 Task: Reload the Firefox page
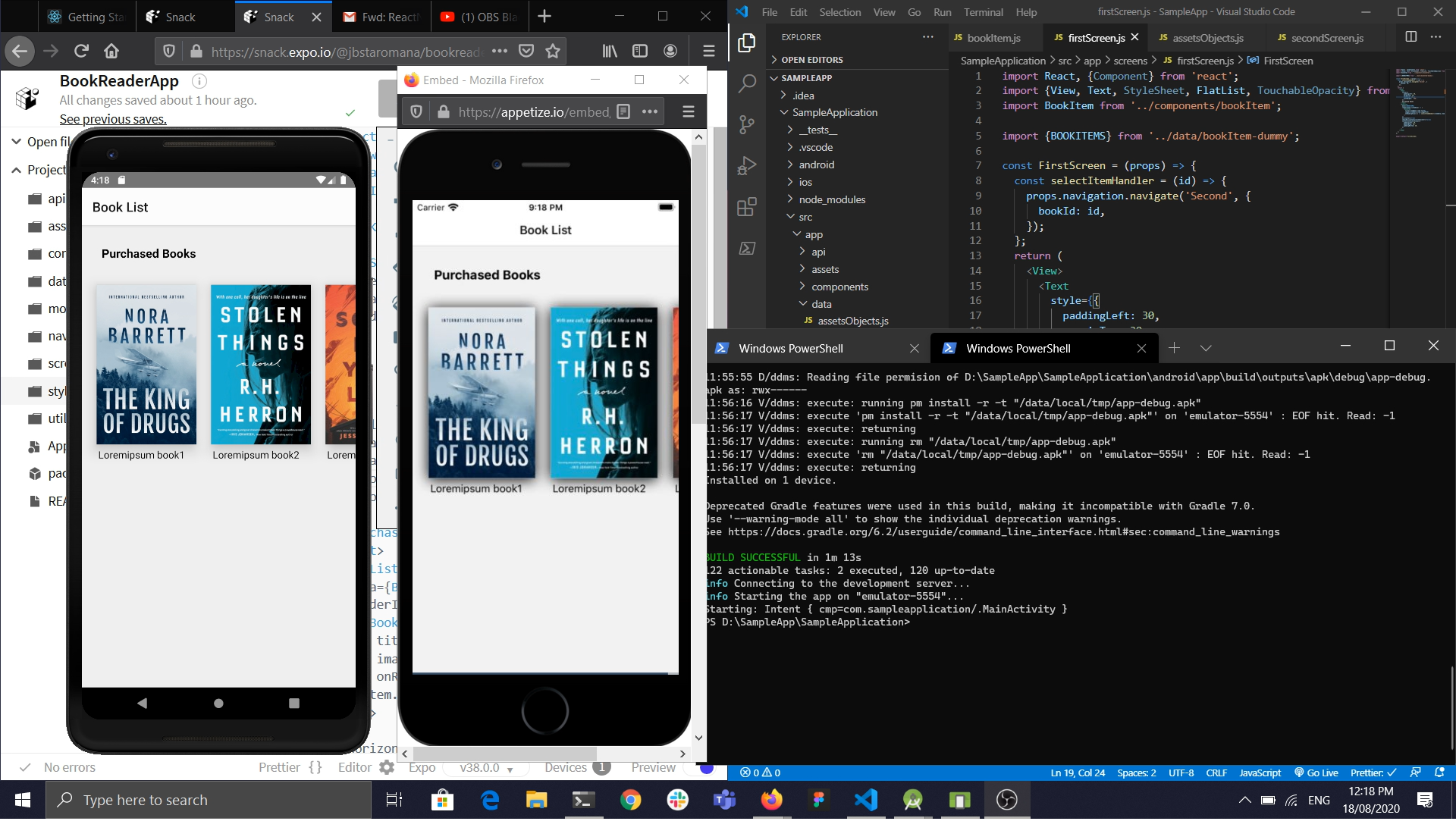tap(81, 51)
